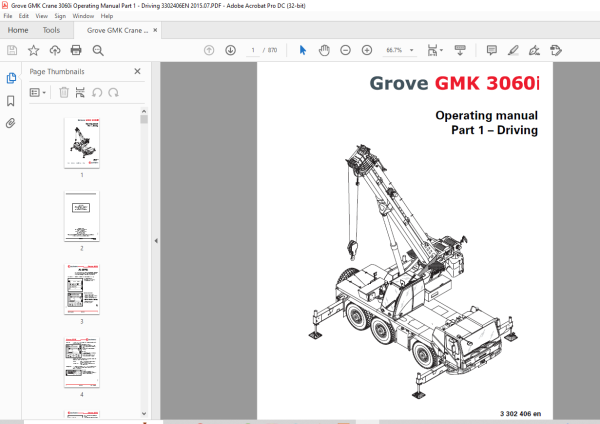Show Page Thumbnails sidebar icon
This screenshot has height=424, width=600.
(x=11, y=78)
